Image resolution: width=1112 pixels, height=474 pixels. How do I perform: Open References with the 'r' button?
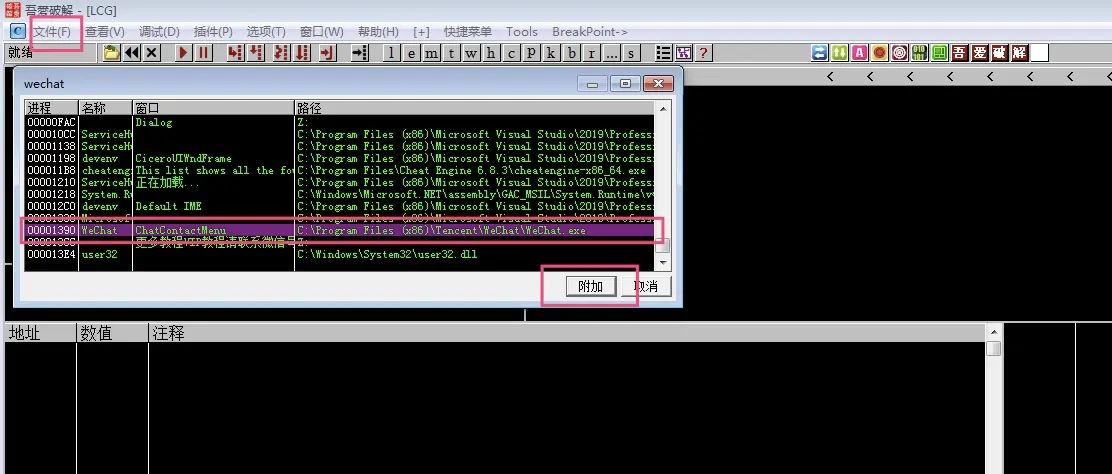click(x=591, y=53)
